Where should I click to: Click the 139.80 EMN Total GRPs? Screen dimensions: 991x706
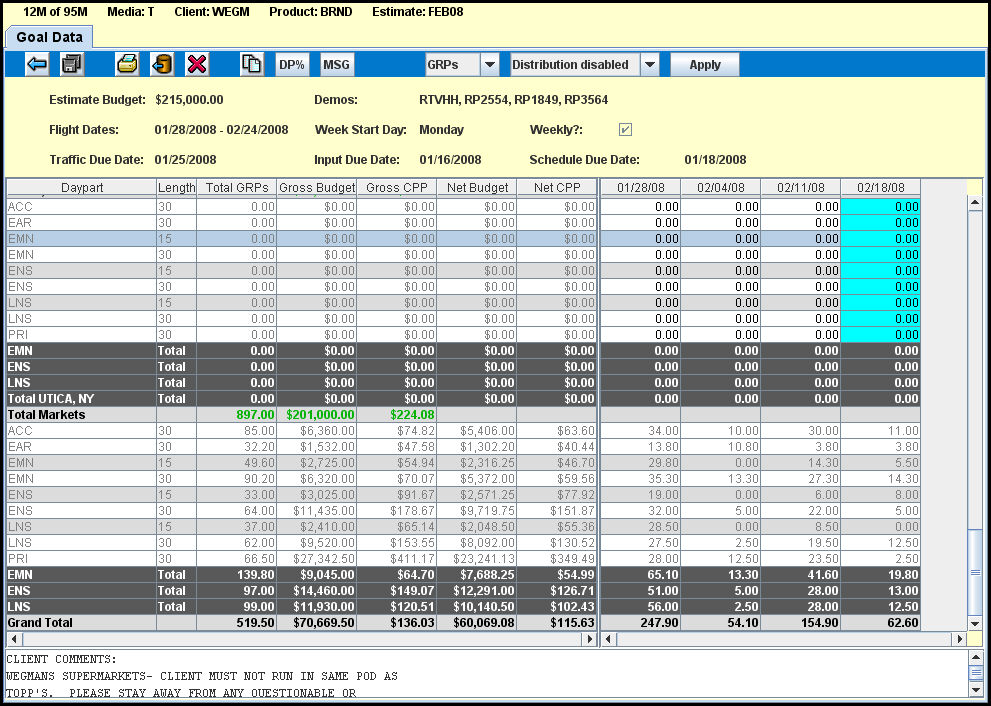(237, 575)
